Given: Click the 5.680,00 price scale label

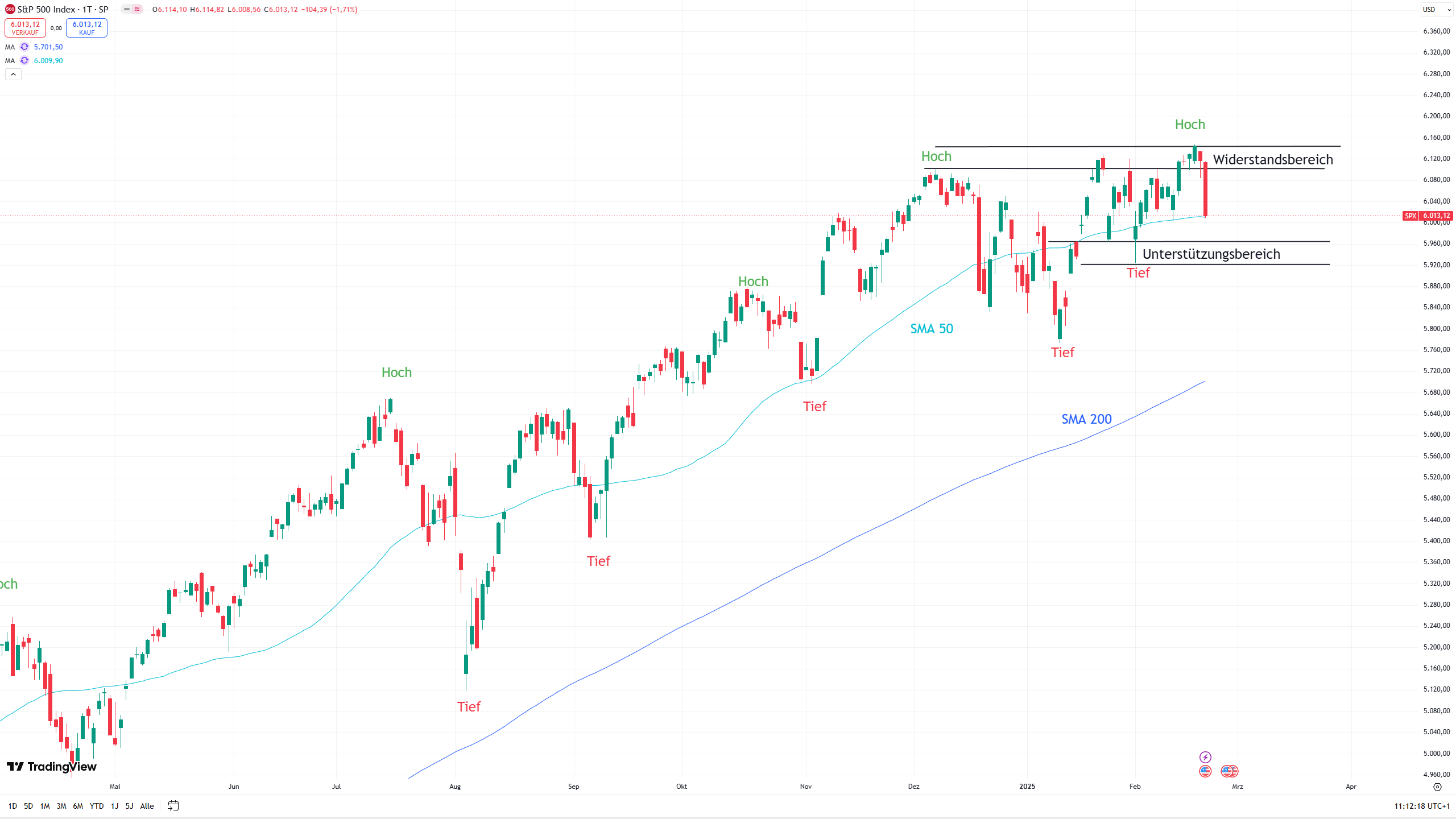Looking at the screenshot, I should coord(1437,392).
